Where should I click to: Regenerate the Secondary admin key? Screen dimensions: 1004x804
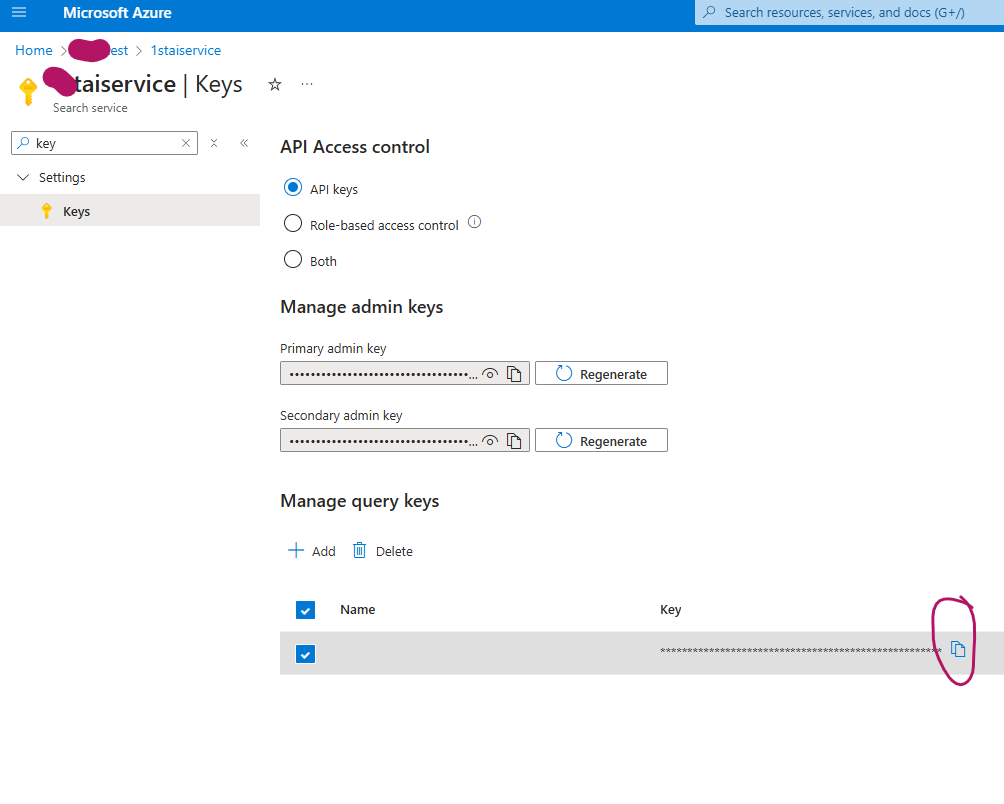pyautogui.click(x=601, y=440)
